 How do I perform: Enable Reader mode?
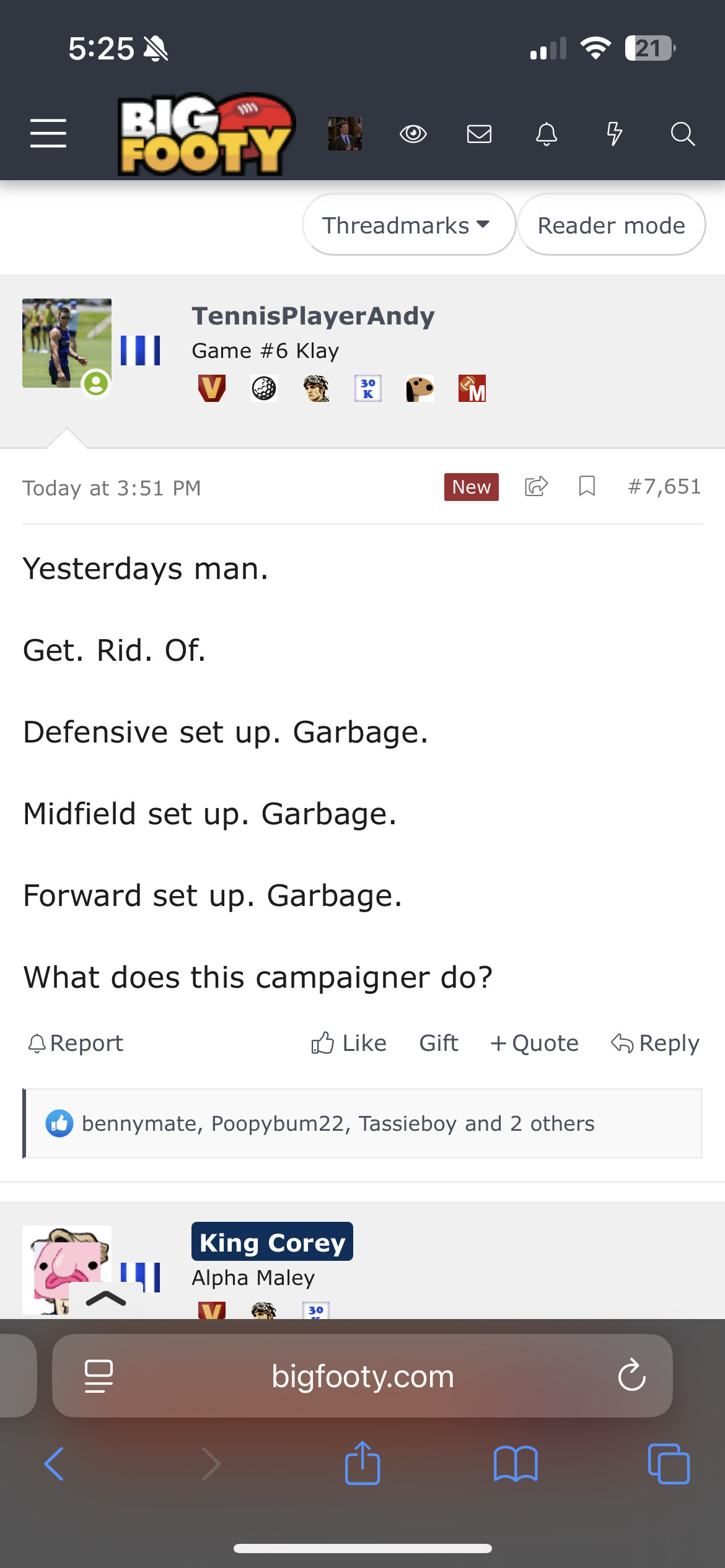(611, 225)
